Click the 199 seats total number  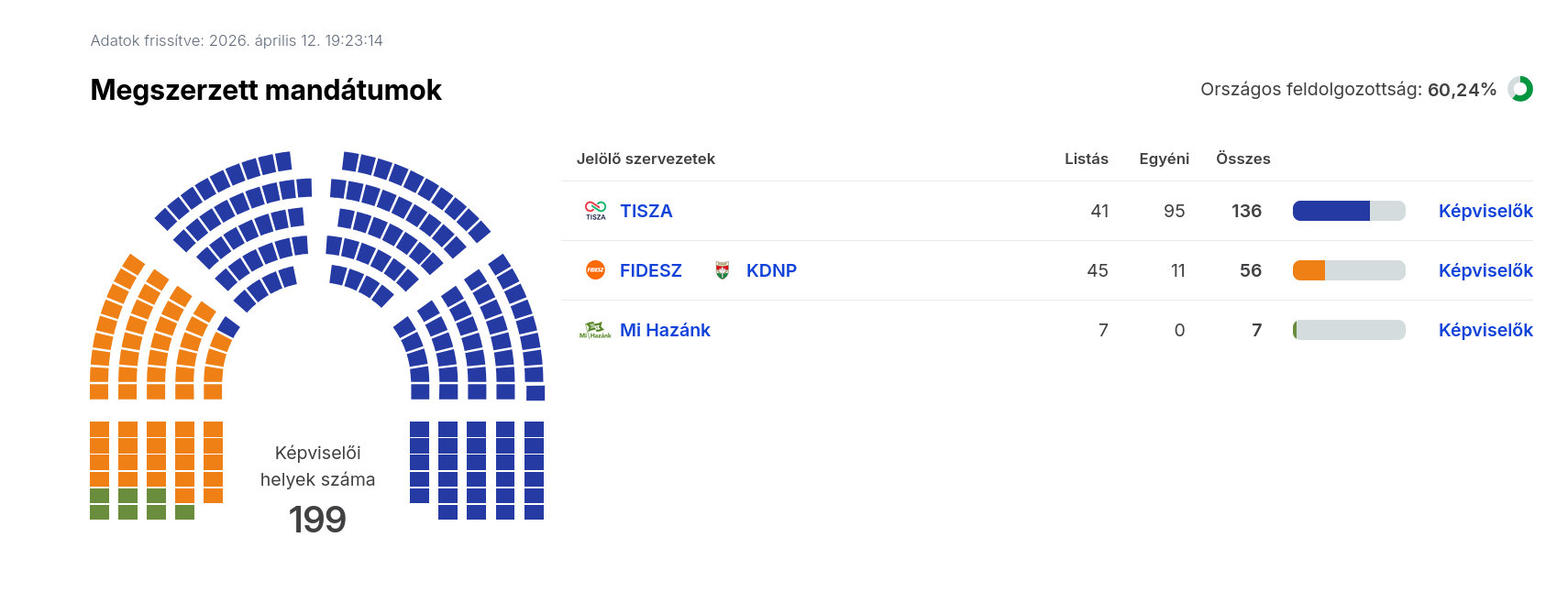click(x=317, y=520)
